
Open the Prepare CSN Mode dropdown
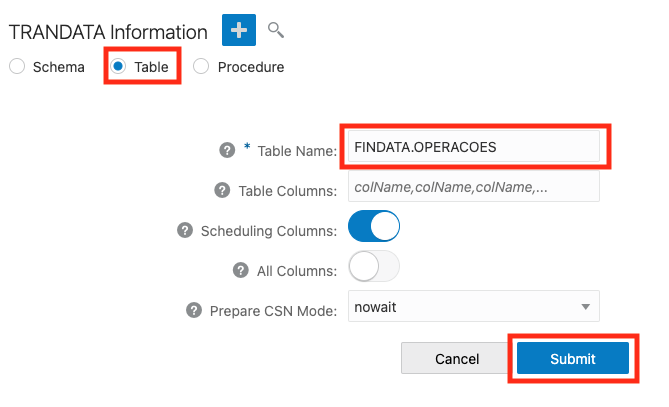point(474,306)
